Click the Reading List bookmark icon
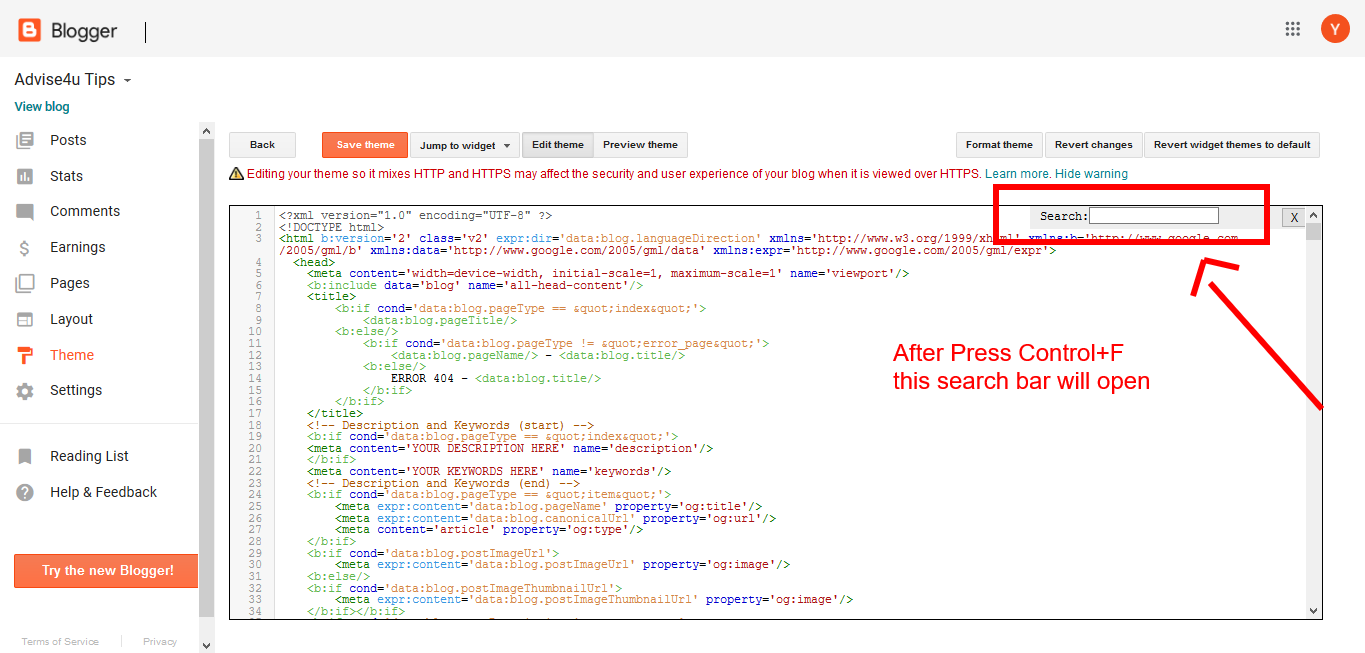This screenshot has height=653, width=1365. click(25, 456)
